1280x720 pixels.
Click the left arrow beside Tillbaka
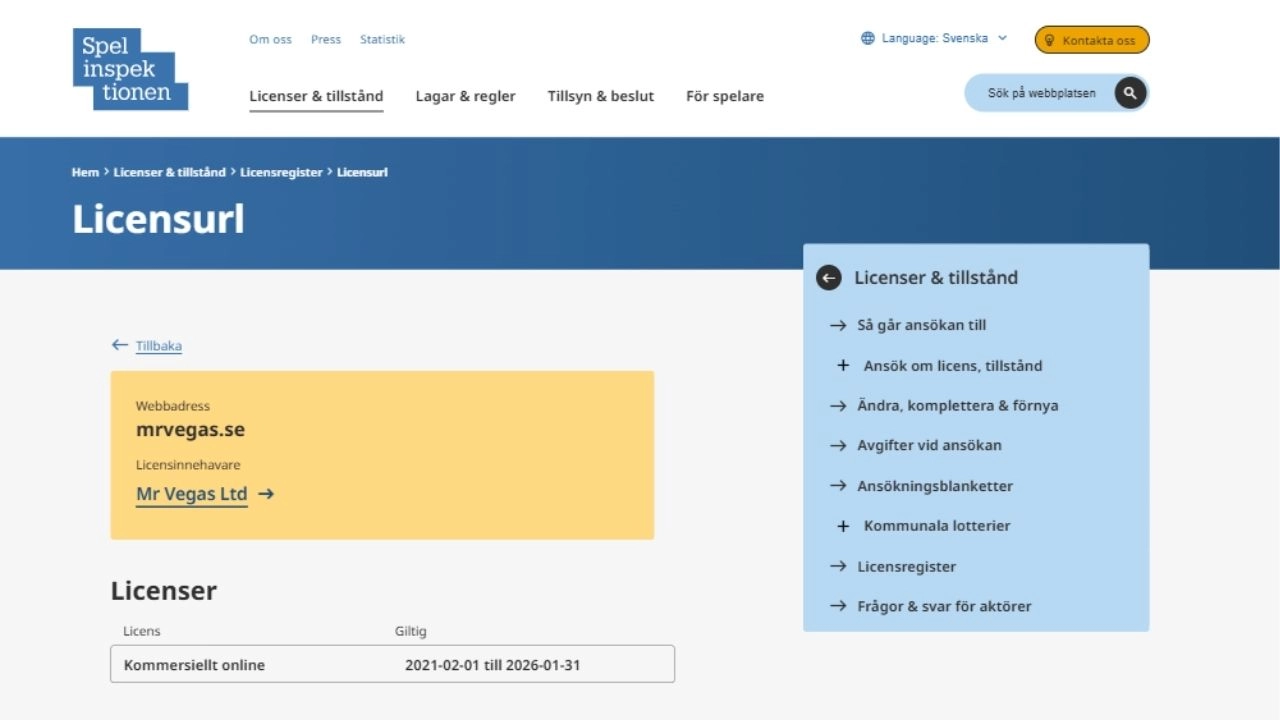(x=120, y=345)
